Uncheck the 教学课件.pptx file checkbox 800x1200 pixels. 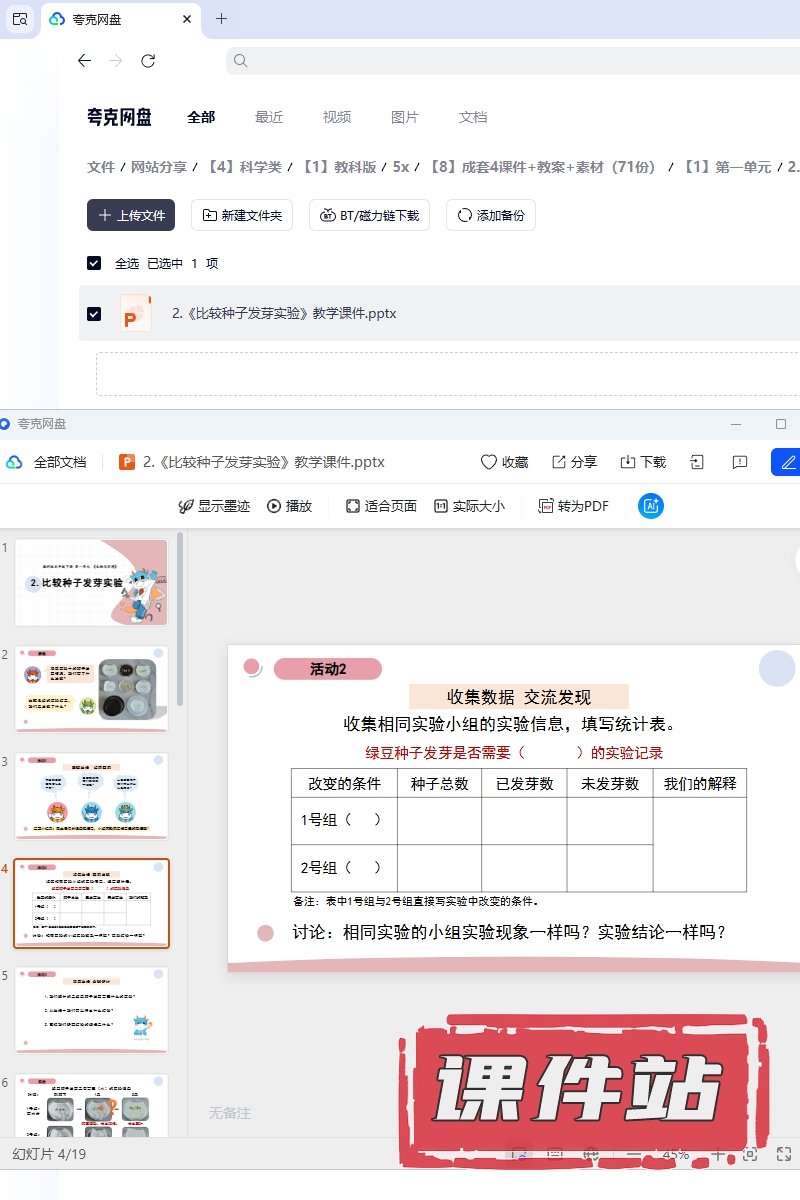(94, 313)
